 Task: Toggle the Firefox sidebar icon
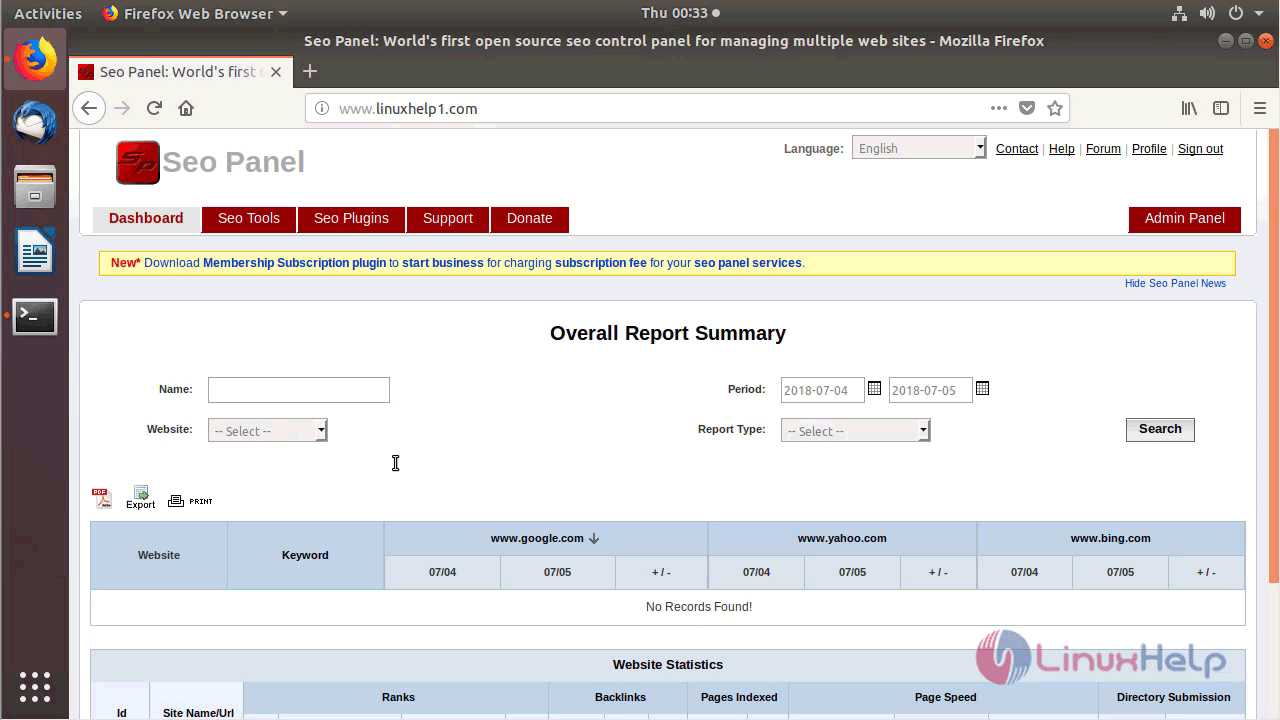(x=1221, y=108)
